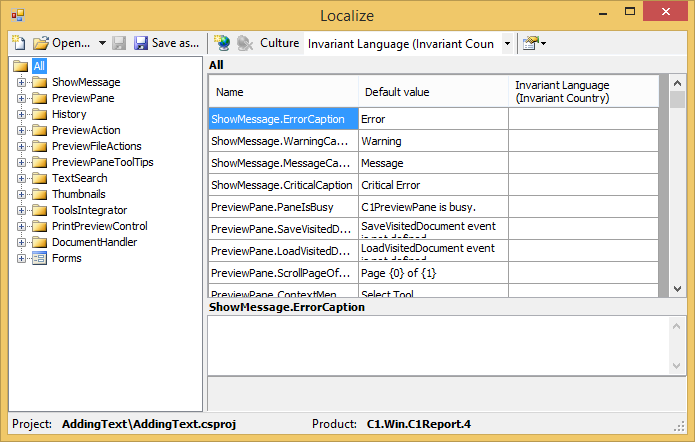Click the description text box below grid
This screenshot has height=442, width=695.
point(446,346)
